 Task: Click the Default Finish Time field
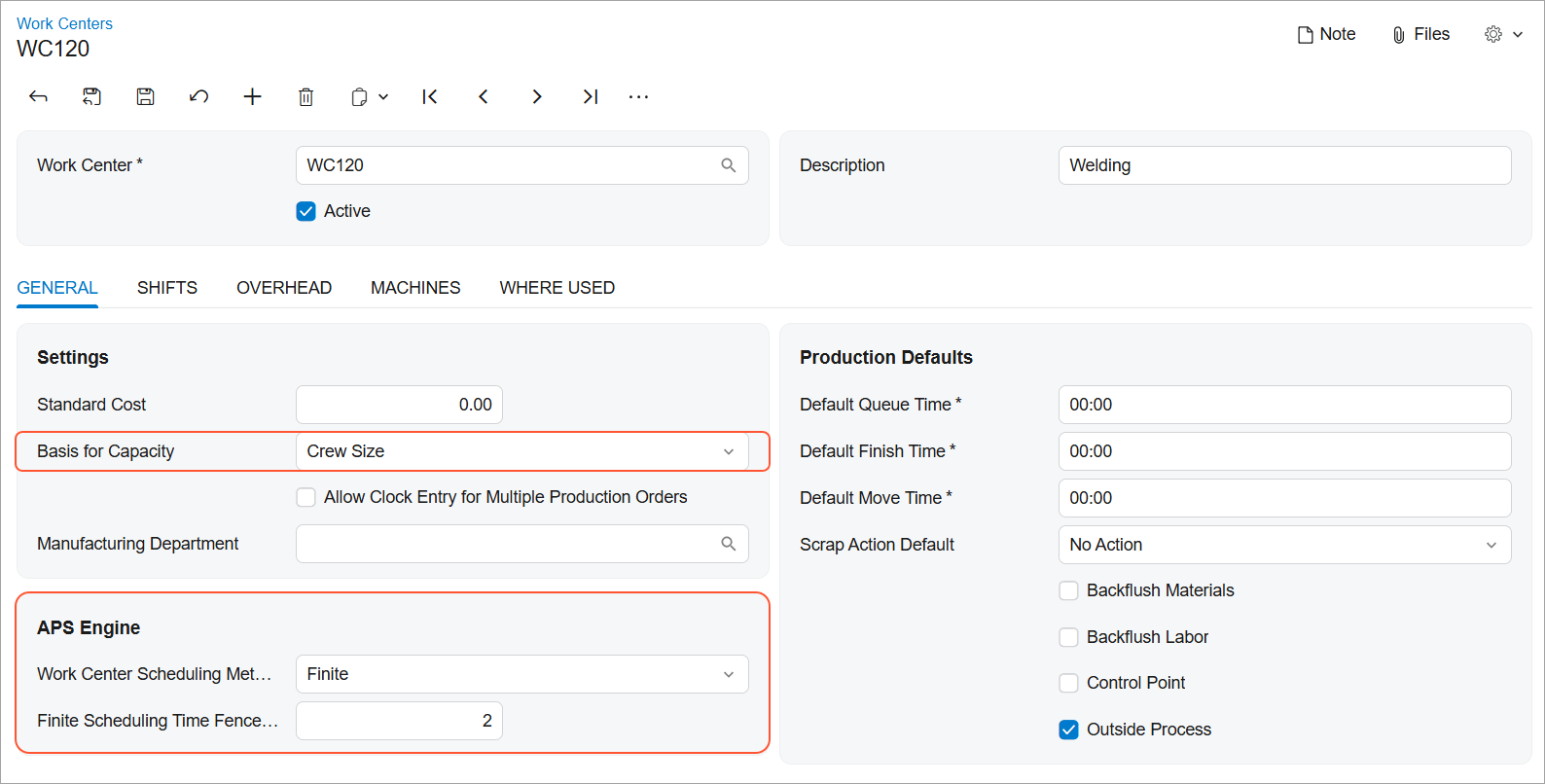click(x=1285, y=451)
